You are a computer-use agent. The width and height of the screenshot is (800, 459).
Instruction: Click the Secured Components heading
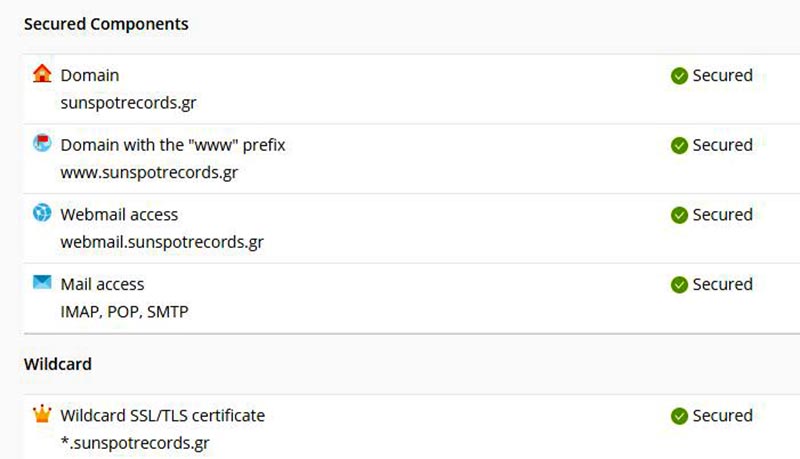coord(106,24)
